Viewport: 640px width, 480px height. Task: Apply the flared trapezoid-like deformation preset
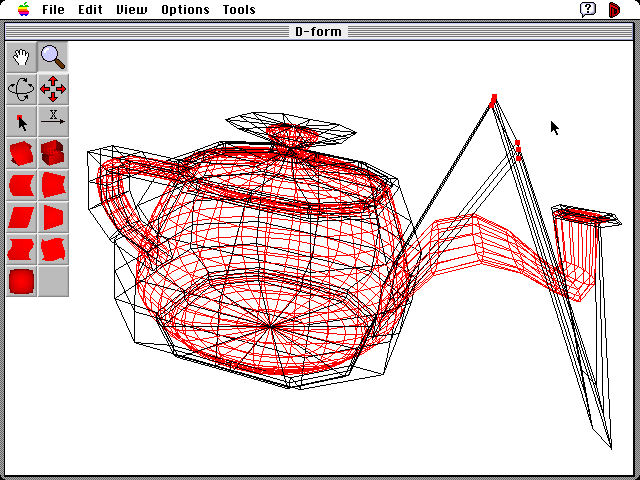tap(53, 185)
